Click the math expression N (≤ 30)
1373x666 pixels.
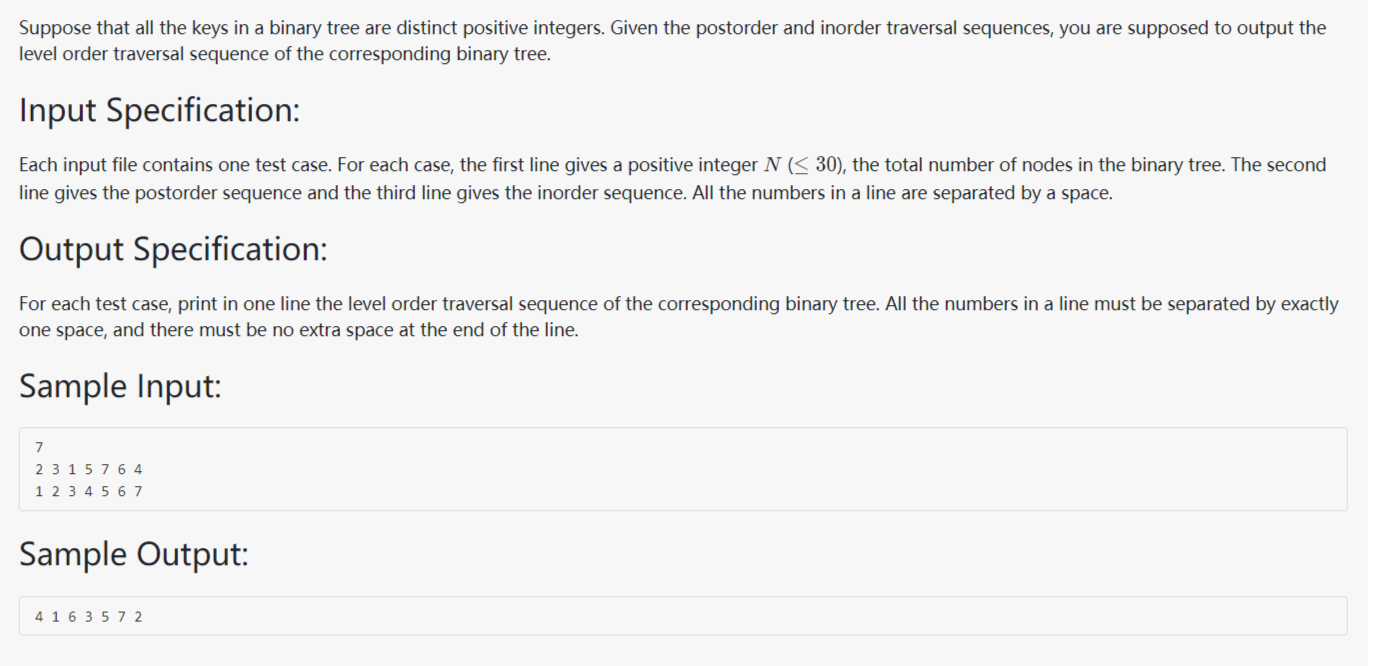pos(802,165)
